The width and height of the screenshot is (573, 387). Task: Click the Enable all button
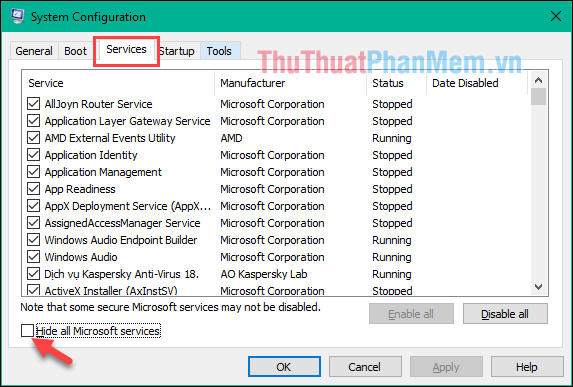411,314
